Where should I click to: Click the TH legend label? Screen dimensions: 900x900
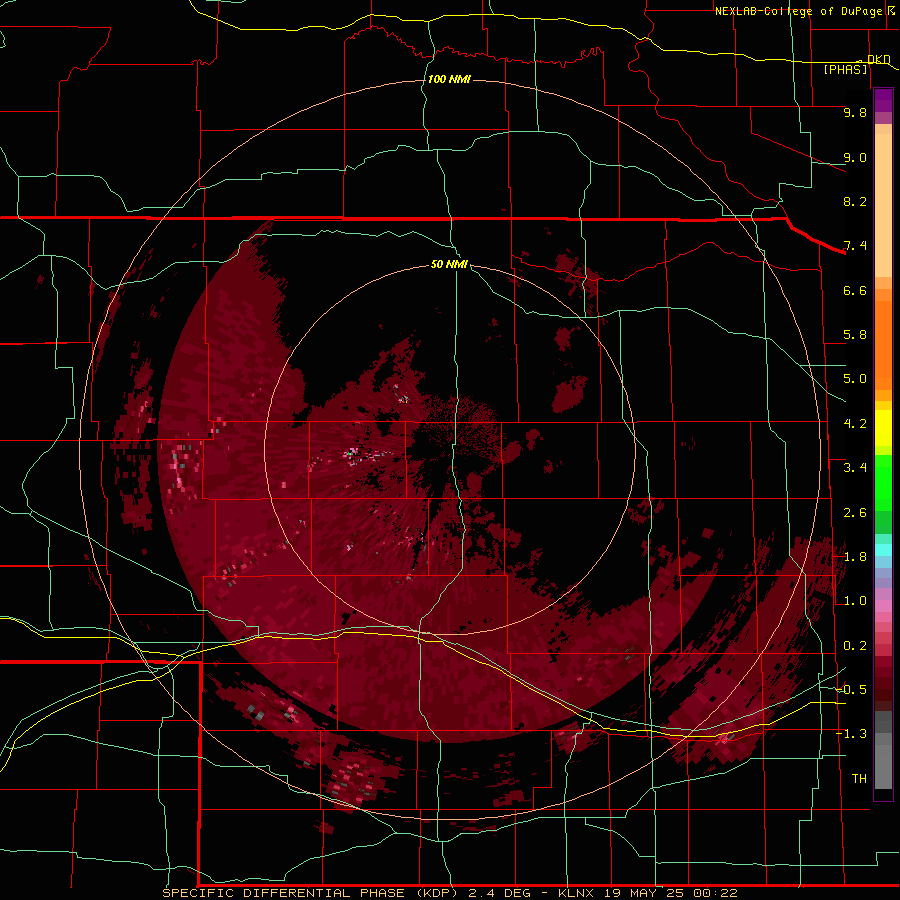click(x=859, y=779)
